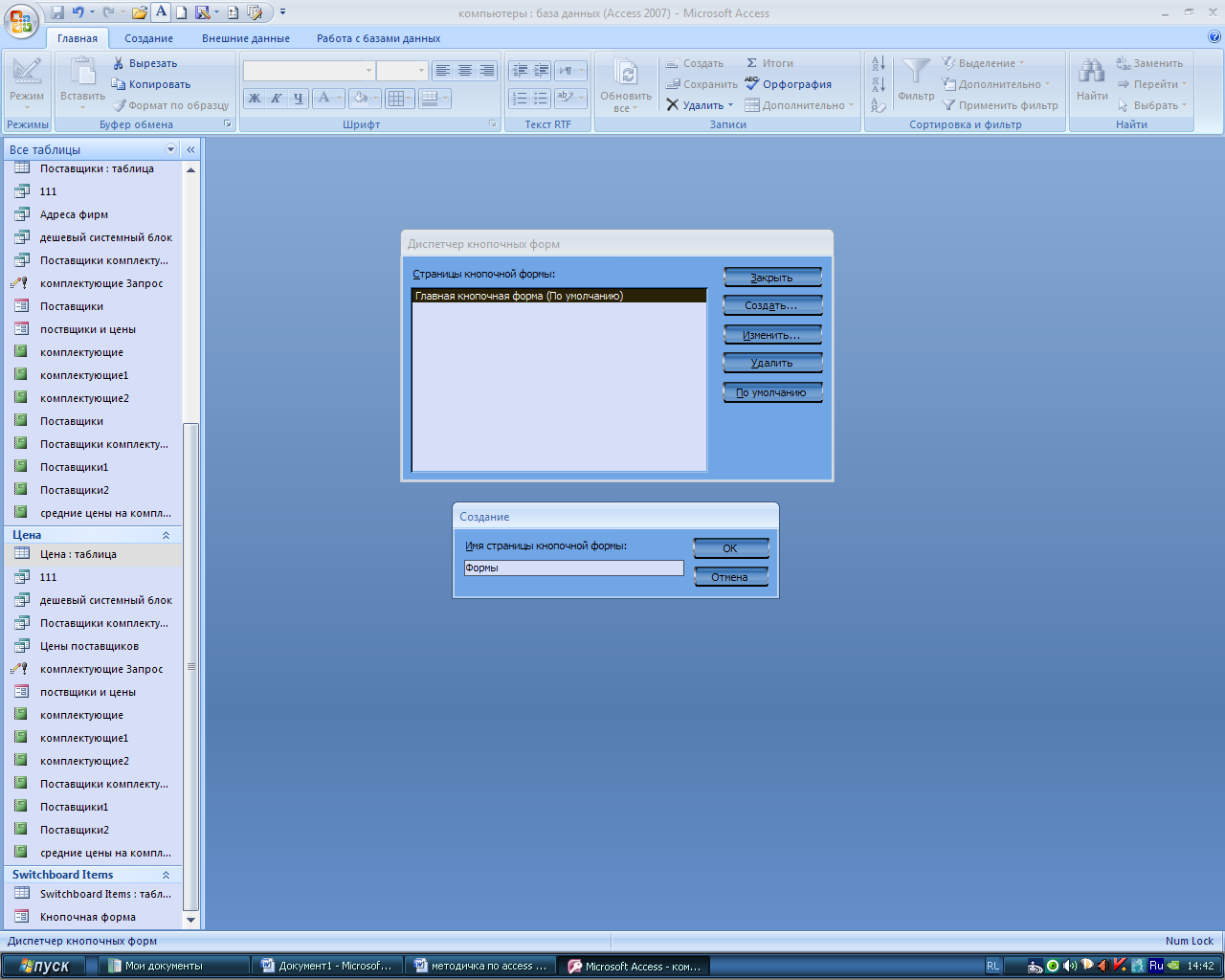Viewport: 1225px width, 980px height.
Task: Center align text in the ribbon
Action: (464, 71)
